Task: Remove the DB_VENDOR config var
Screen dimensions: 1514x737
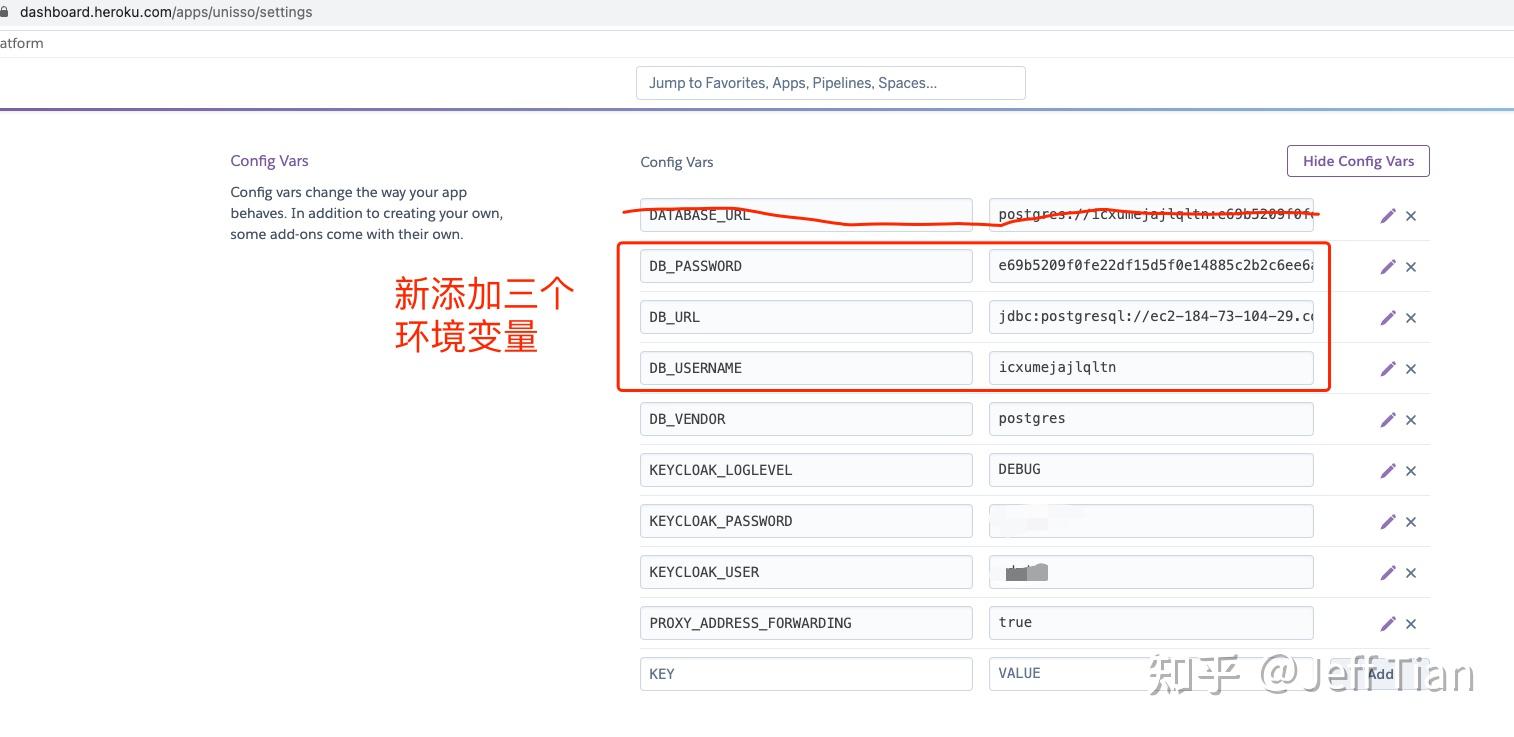Action: (x=1411, y=419)
